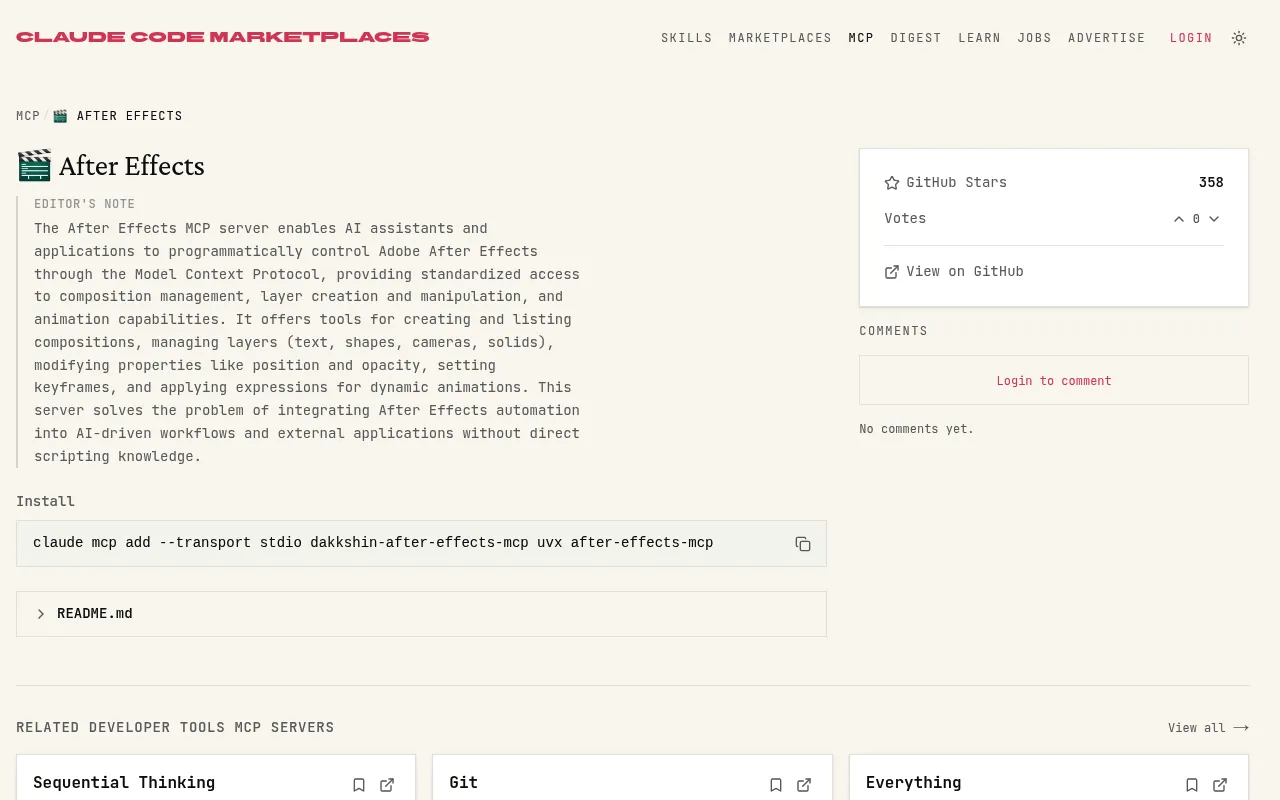Open View on GitHub link
Image resolution: width=1280 pixels, height=800 pixels.
(954, 271)
